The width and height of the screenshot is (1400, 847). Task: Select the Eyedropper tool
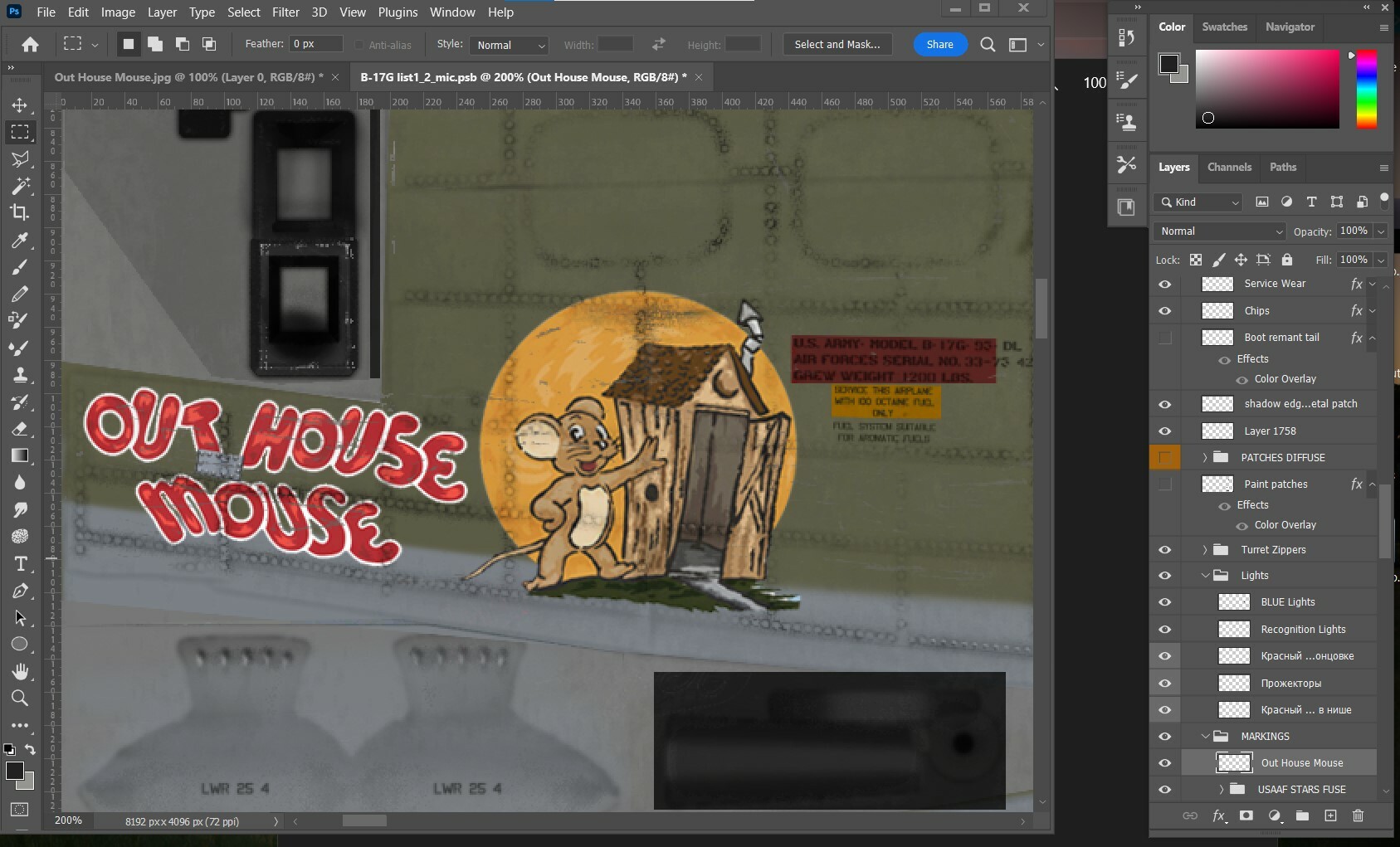point(20,240)
